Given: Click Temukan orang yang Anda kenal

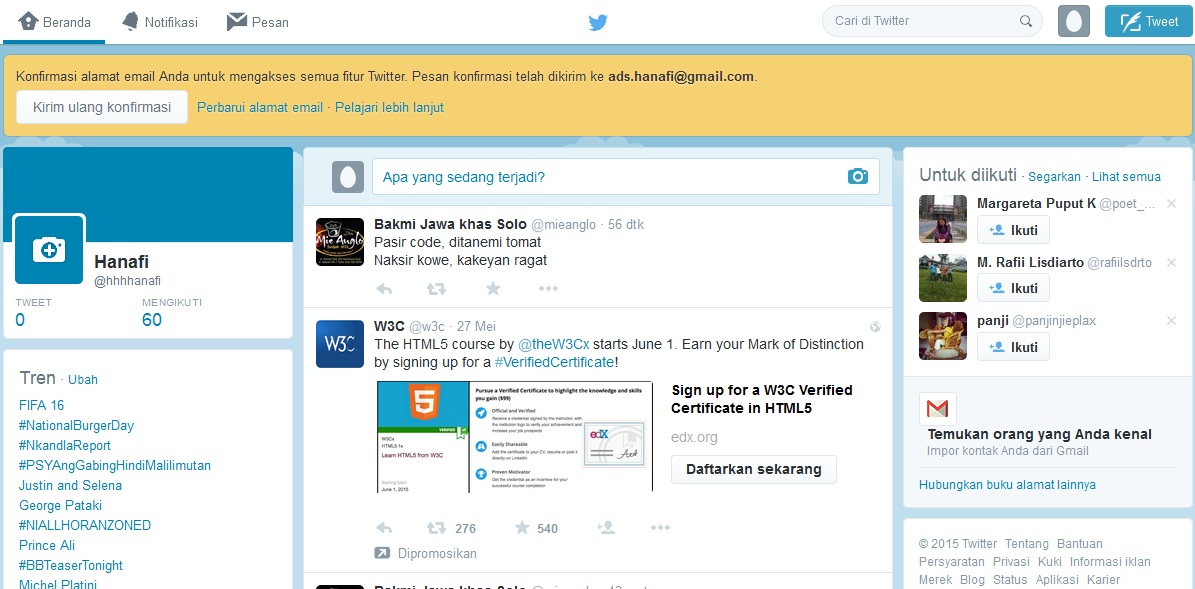Looking at the screenshot, I should 1040,434.
